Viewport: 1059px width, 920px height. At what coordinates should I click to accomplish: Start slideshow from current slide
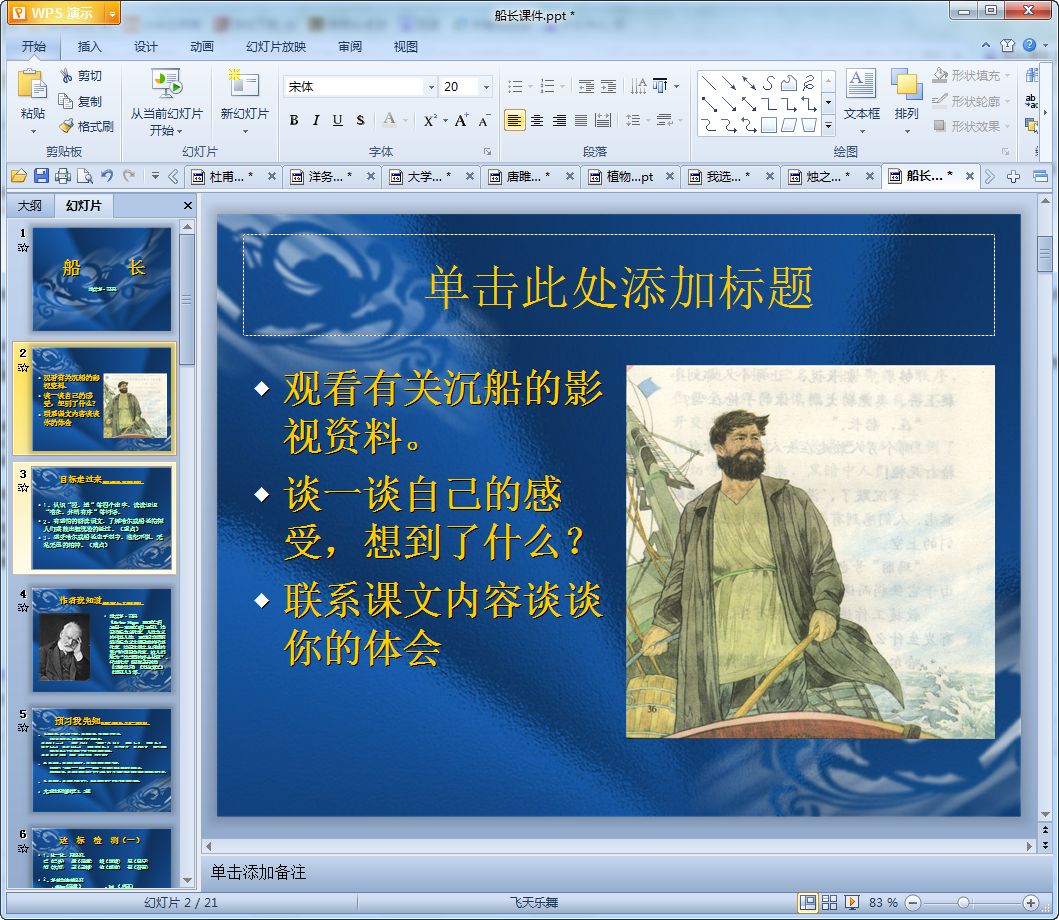click(166, 101)
